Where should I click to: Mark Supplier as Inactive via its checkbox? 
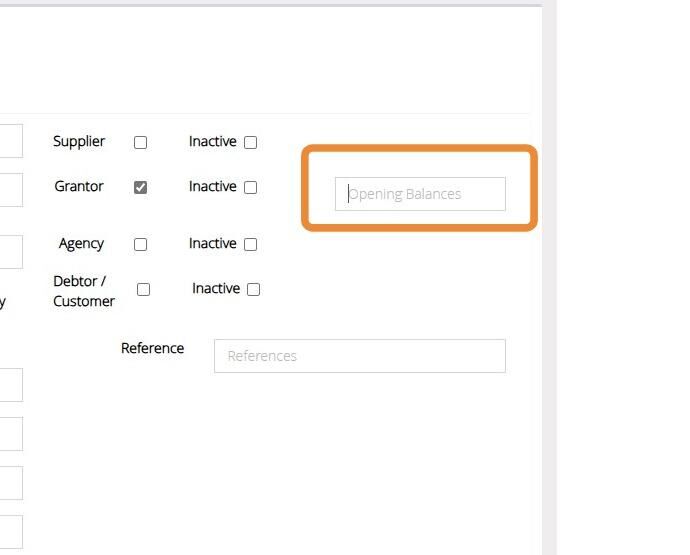[x=250, y=143]
